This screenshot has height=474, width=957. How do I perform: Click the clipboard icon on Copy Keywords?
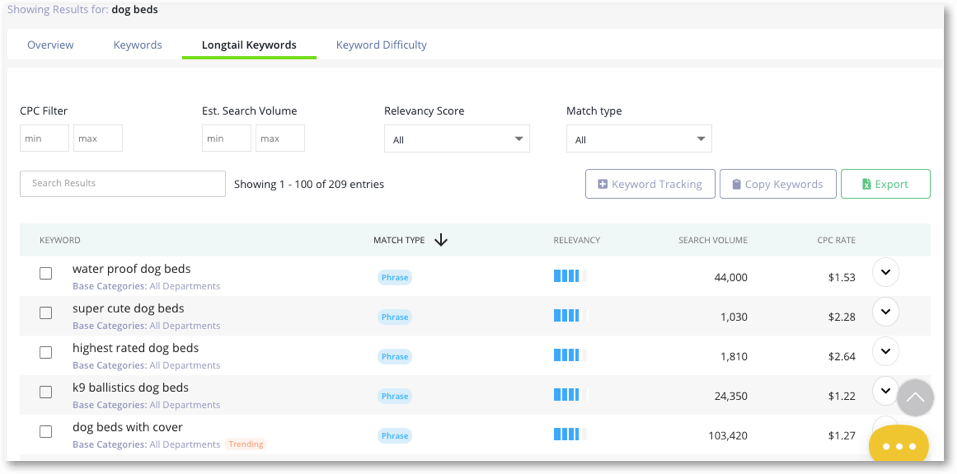click(736, 184)
